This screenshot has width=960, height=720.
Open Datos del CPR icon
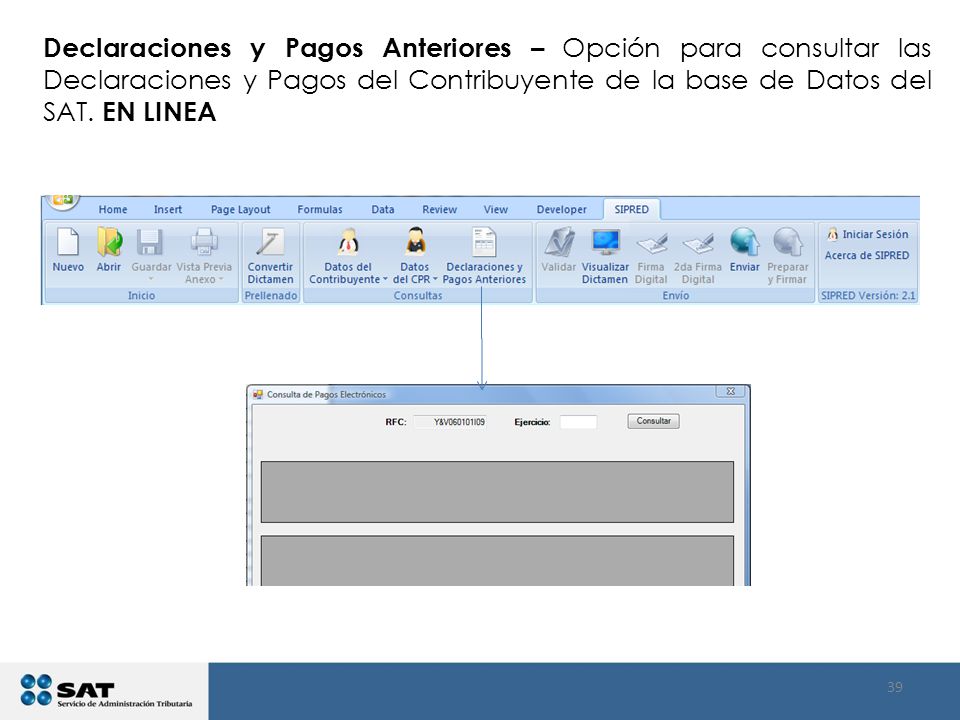pyautogui.click(x=416, y=242)
